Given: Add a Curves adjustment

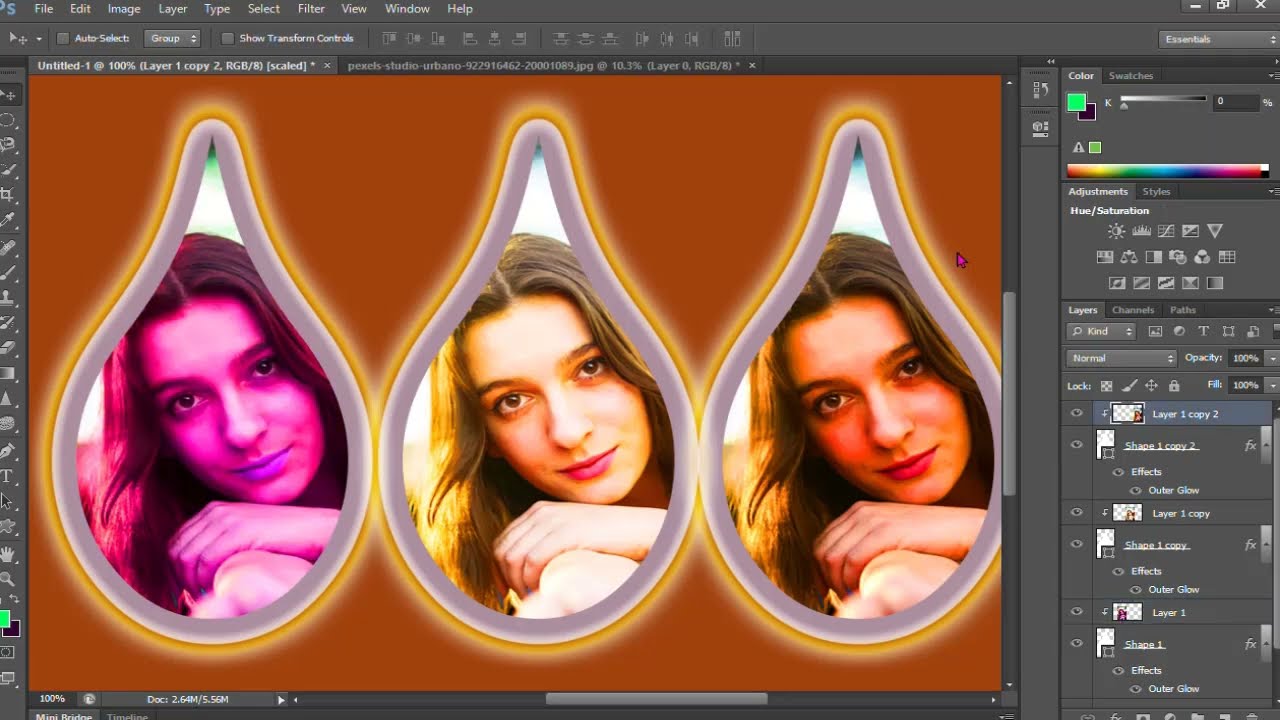Looking at the screenshot, I should click(1166, 231).
